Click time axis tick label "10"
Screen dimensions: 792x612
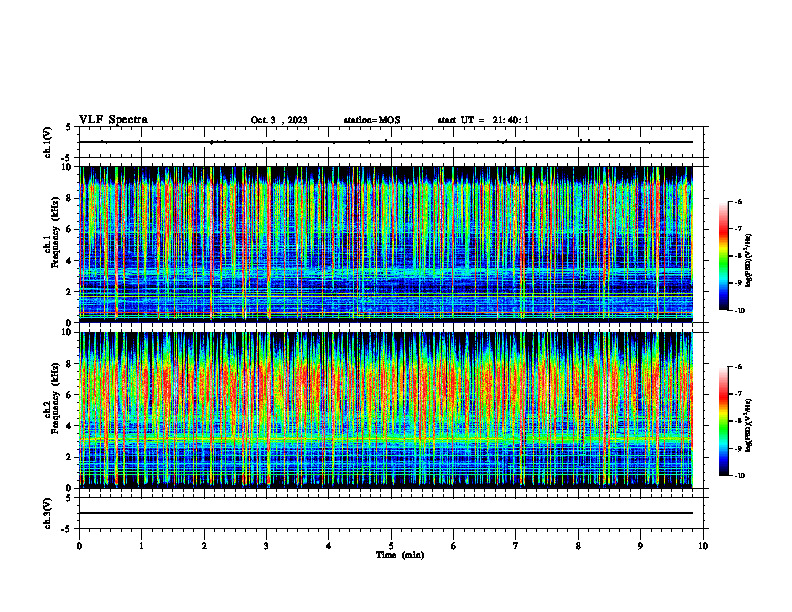click(703, 546)
